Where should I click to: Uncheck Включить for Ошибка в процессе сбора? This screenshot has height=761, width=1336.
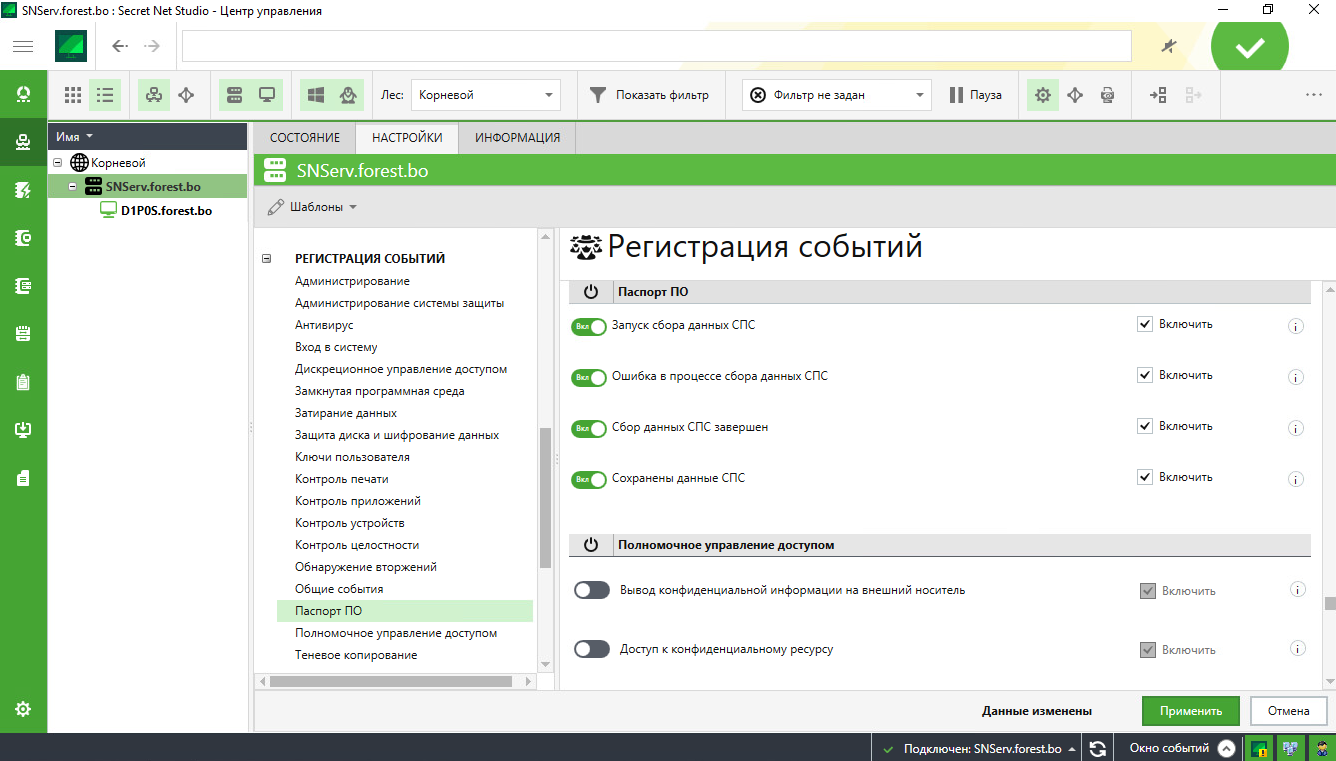pos(1146,375)
